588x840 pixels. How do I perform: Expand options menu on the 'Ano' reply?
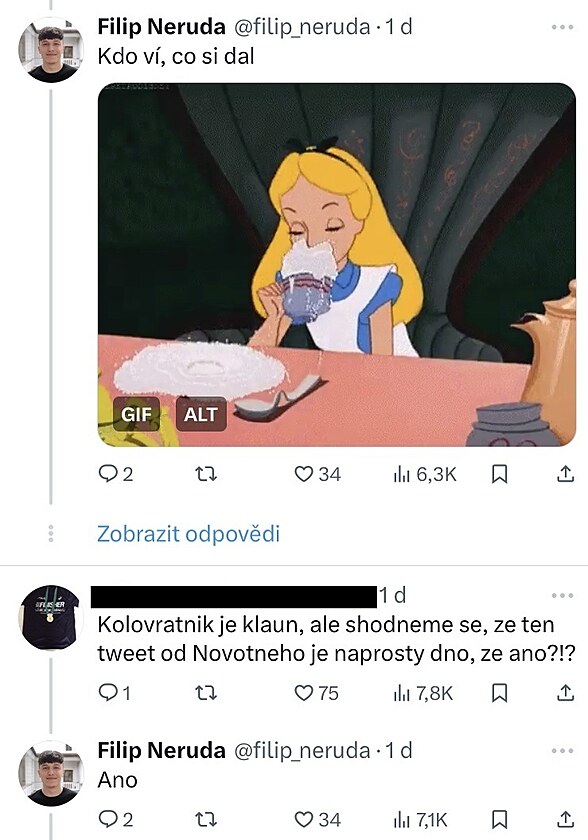pyautogui.click(x=560, y=750)
